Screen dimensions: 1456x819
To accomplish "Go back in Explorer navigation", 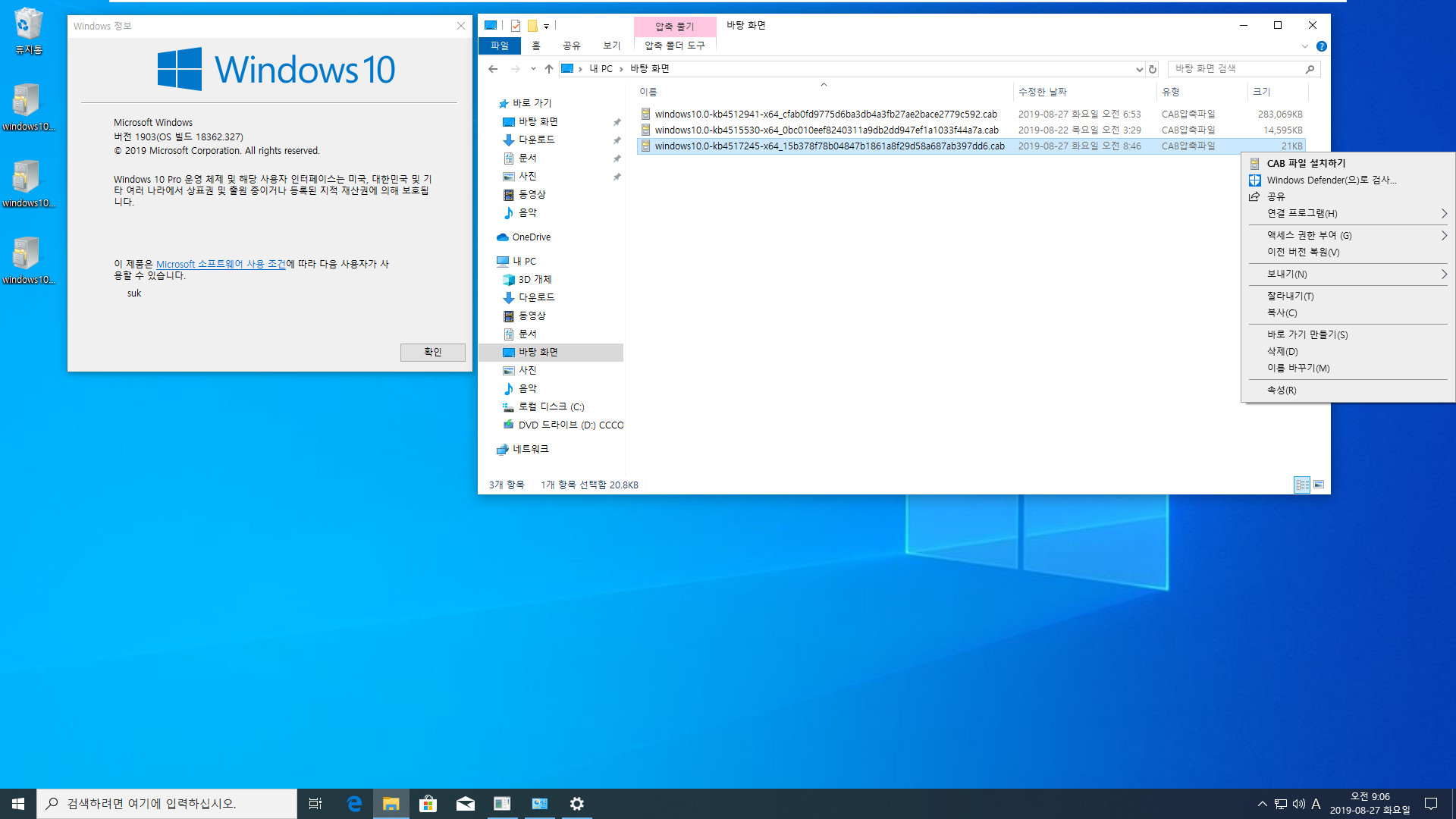I will 493,69.
